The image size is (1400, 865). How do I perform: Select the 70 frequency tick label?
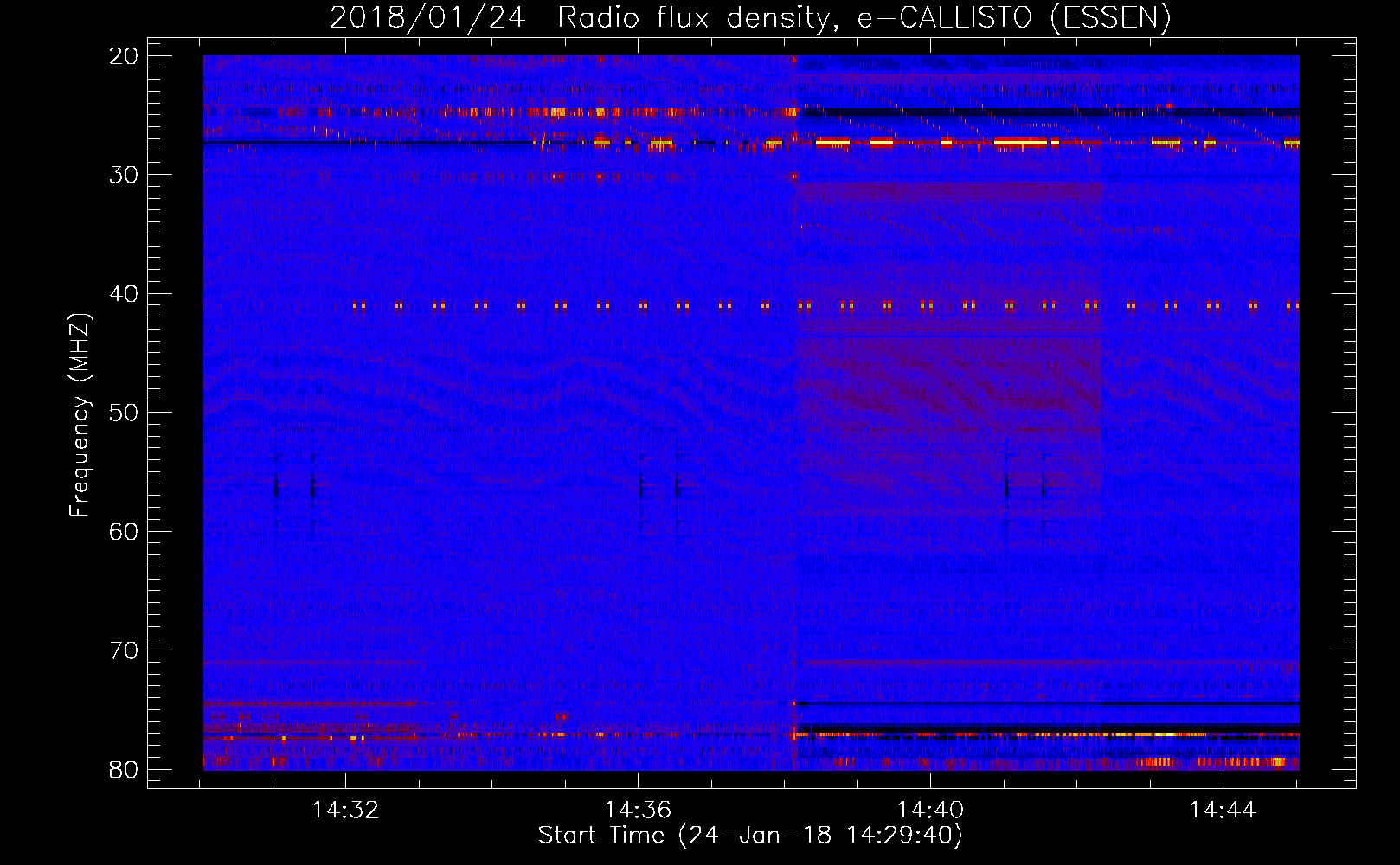(125, 650)
